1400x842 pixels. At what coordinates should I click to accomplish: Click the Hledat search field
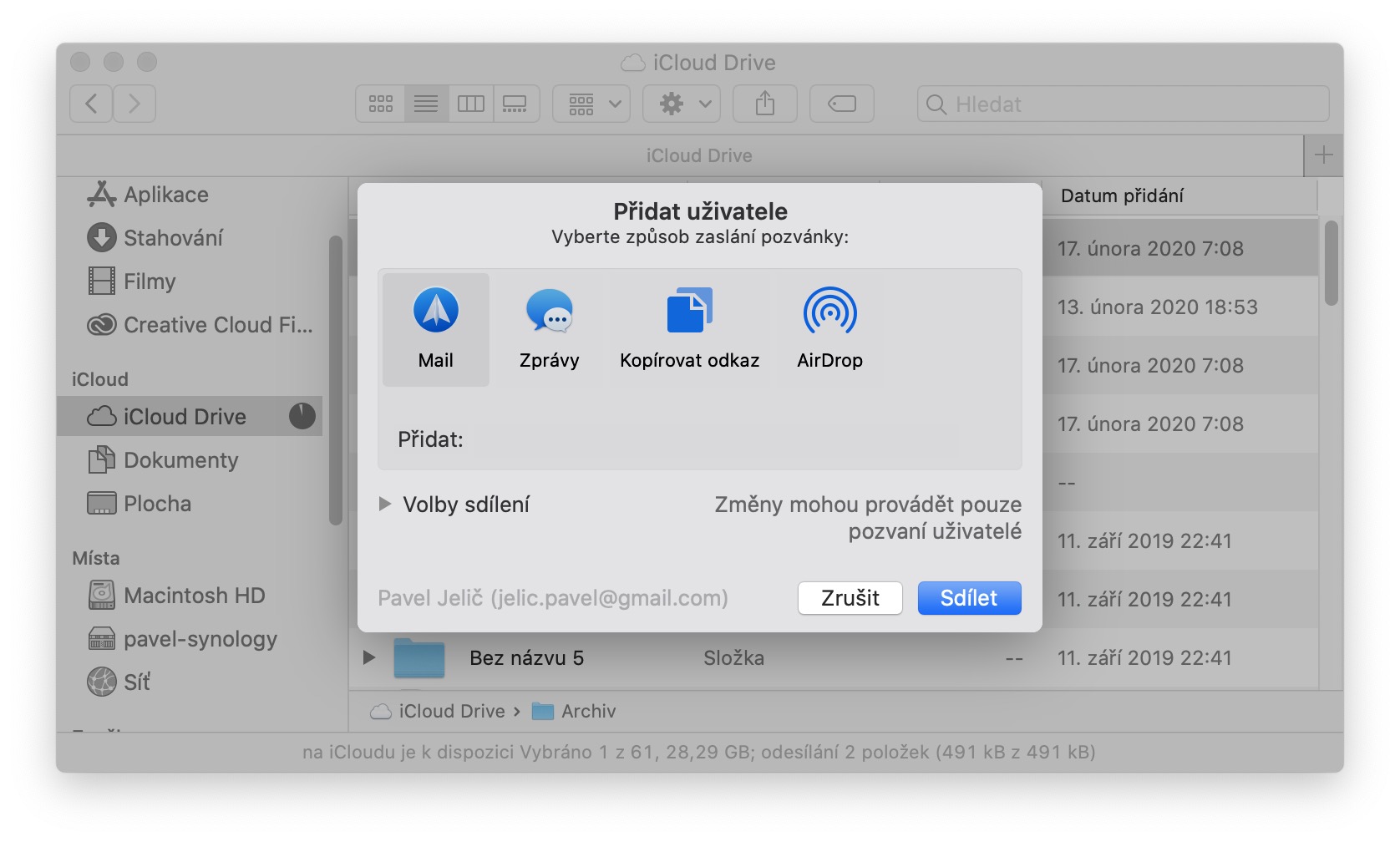[1123, 104]
